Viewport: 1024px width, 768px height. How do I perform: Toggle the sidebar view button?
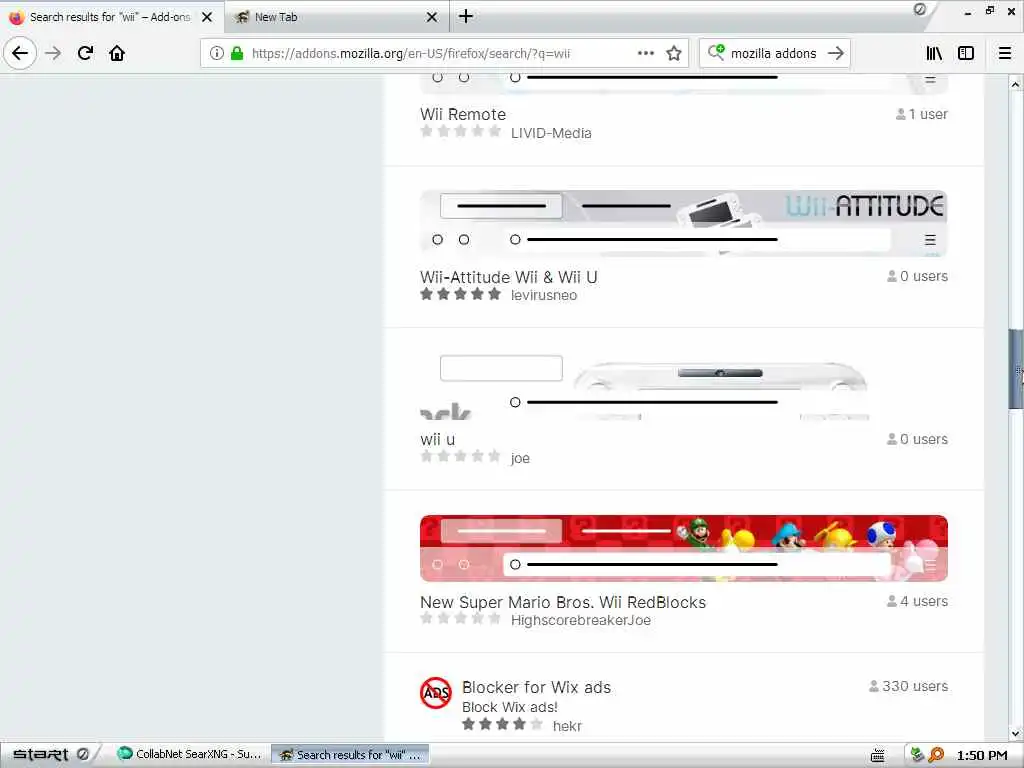point(965,53)
